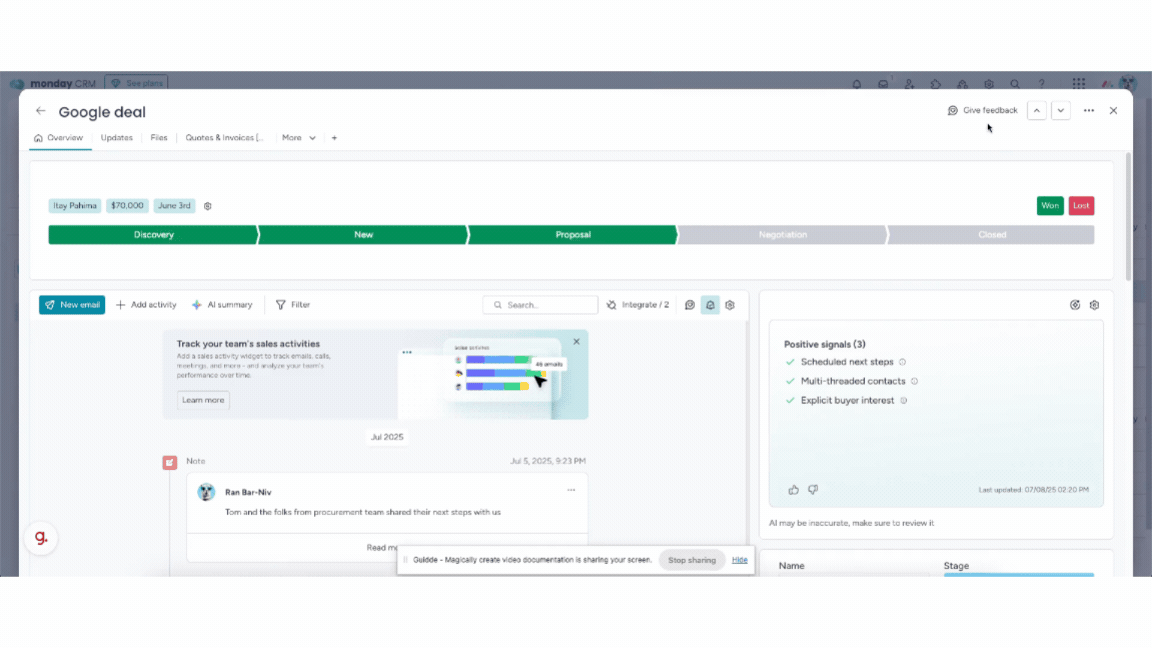Give thumbs up to AI signals

pyautogui.click(x=793, y=490)
